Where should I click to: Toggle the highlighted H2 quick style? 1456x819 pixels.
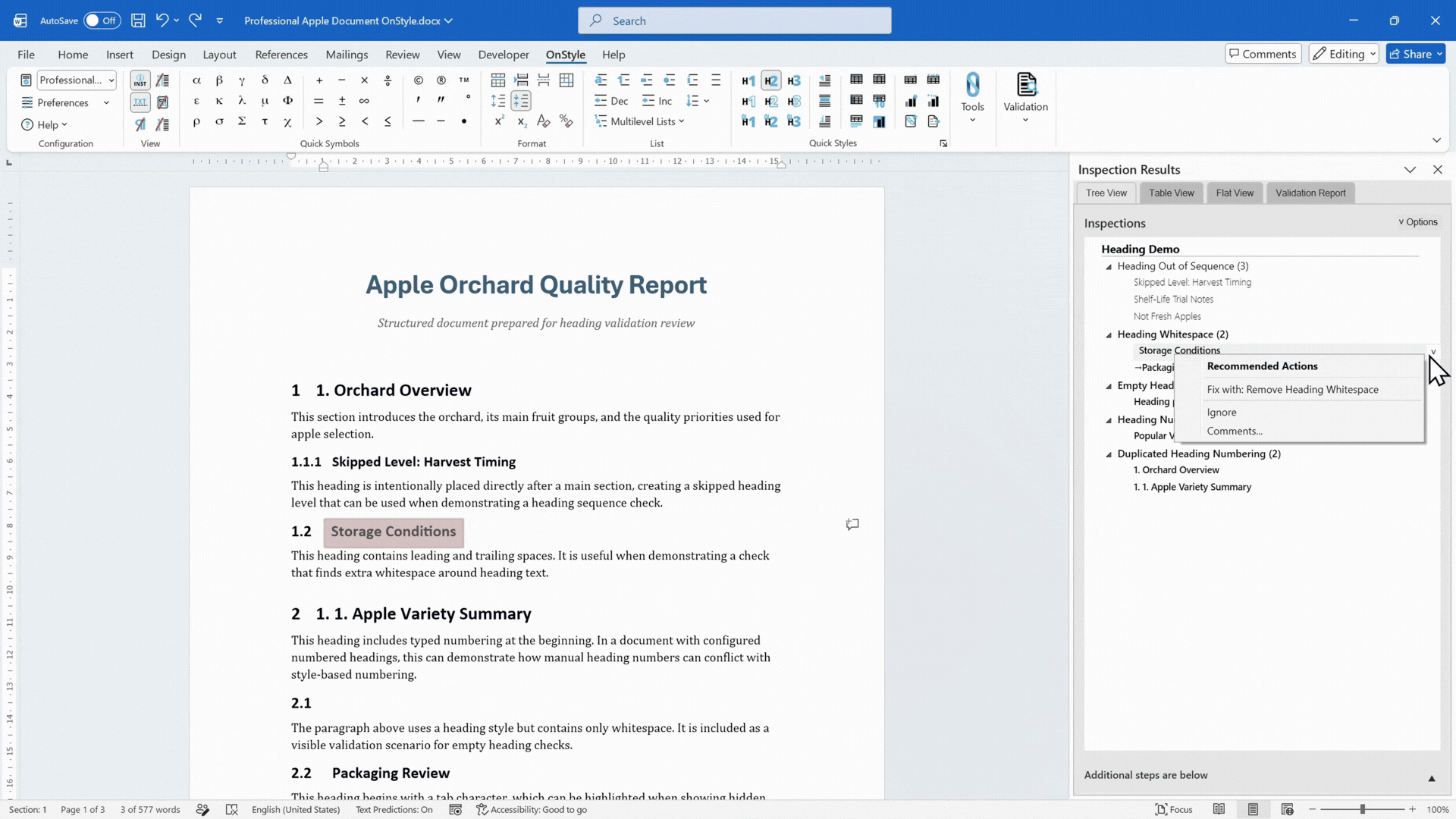[771, 80]
